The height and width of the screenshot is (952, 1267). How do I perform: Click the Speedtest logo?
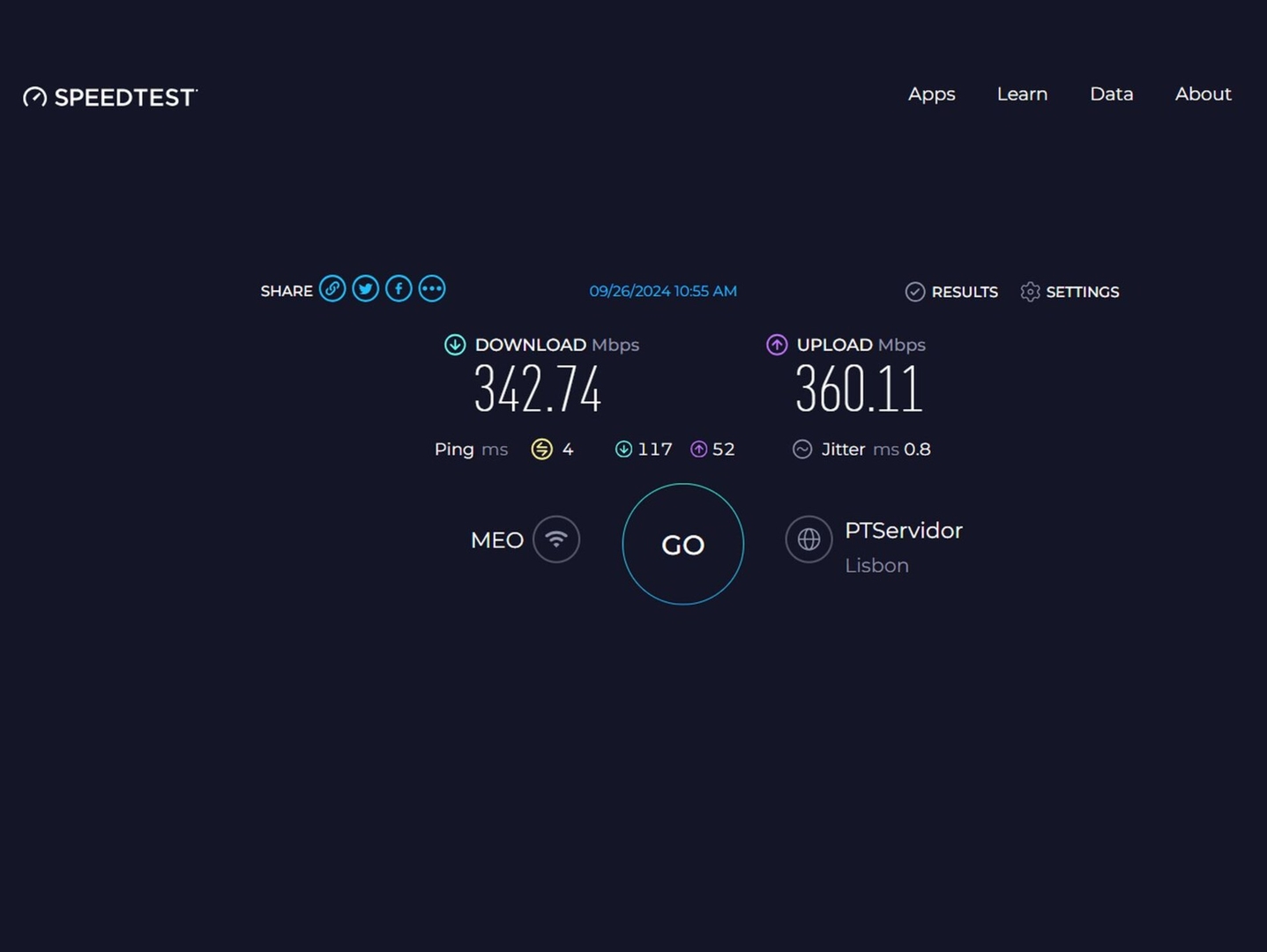click(110, 97)
